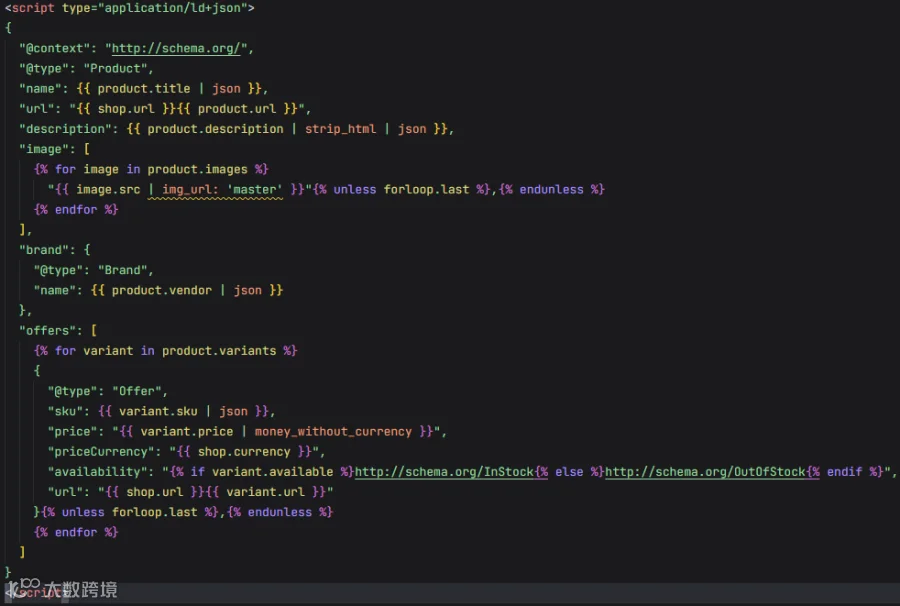Click variant.url in the offer url
This screenshot has width=900, height=606.
[x=265, y=492]
